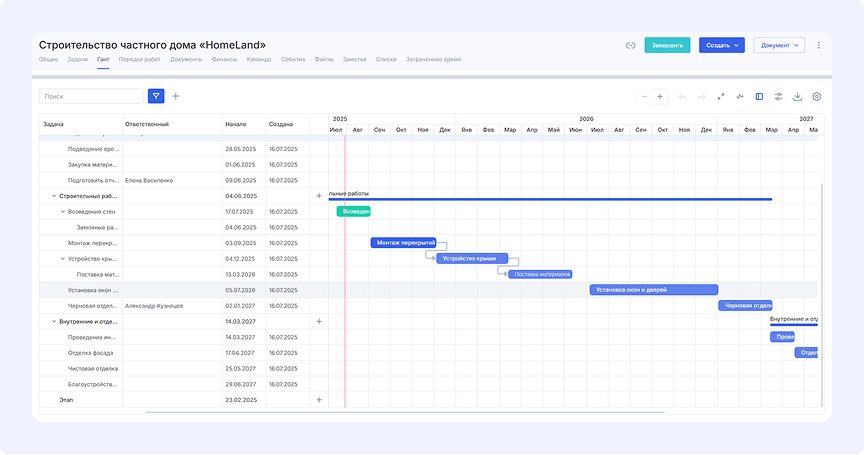Image resolution: width=864 pixels, height=455 pixels.
Task: Click the copy link icon near Завершить
Action: pyautogui.click(x=630, y=45)
